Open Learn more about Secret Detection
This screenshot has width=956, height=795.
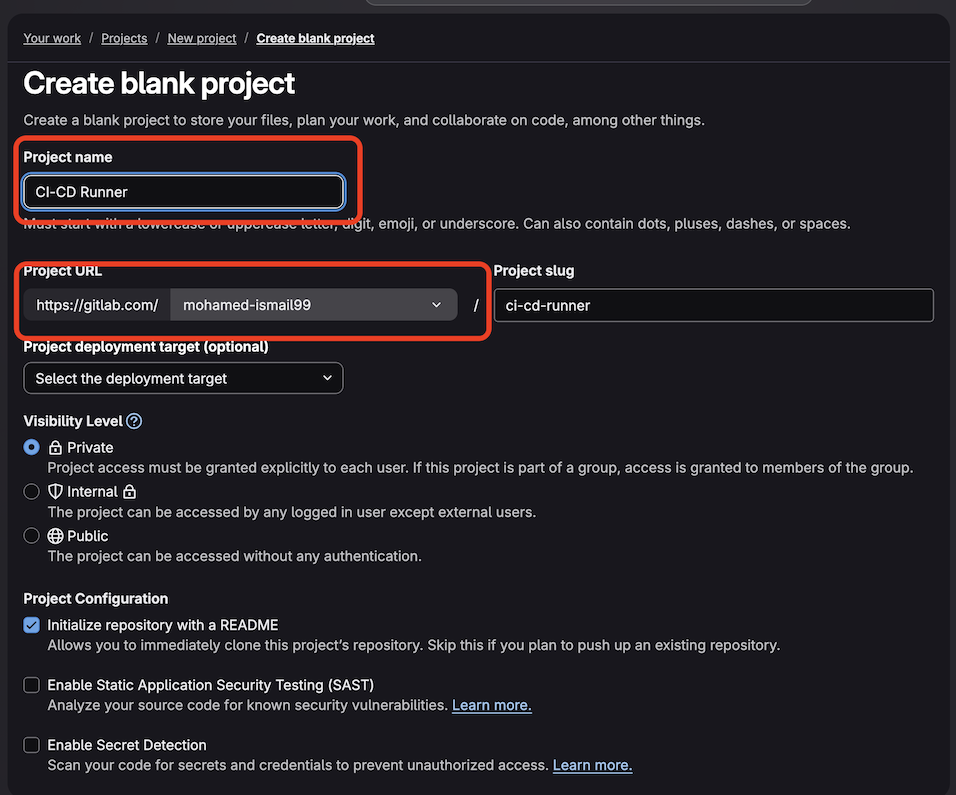click(592, 764)
